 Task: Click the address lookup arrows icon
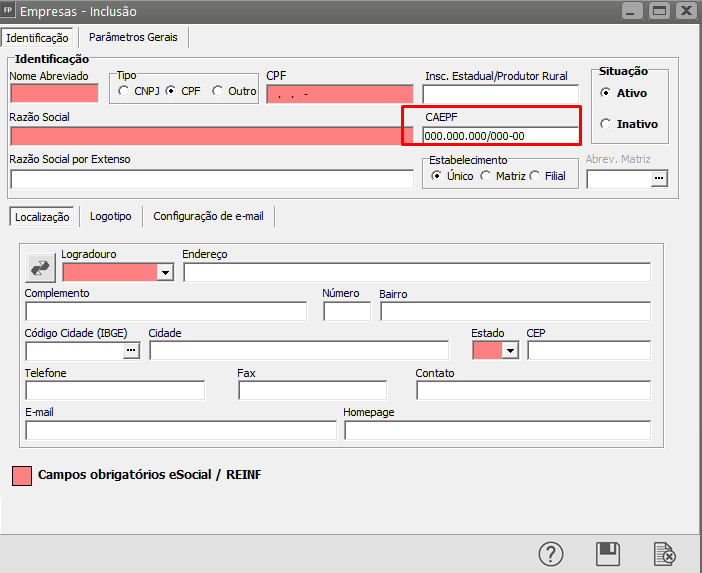pos(41,268)
